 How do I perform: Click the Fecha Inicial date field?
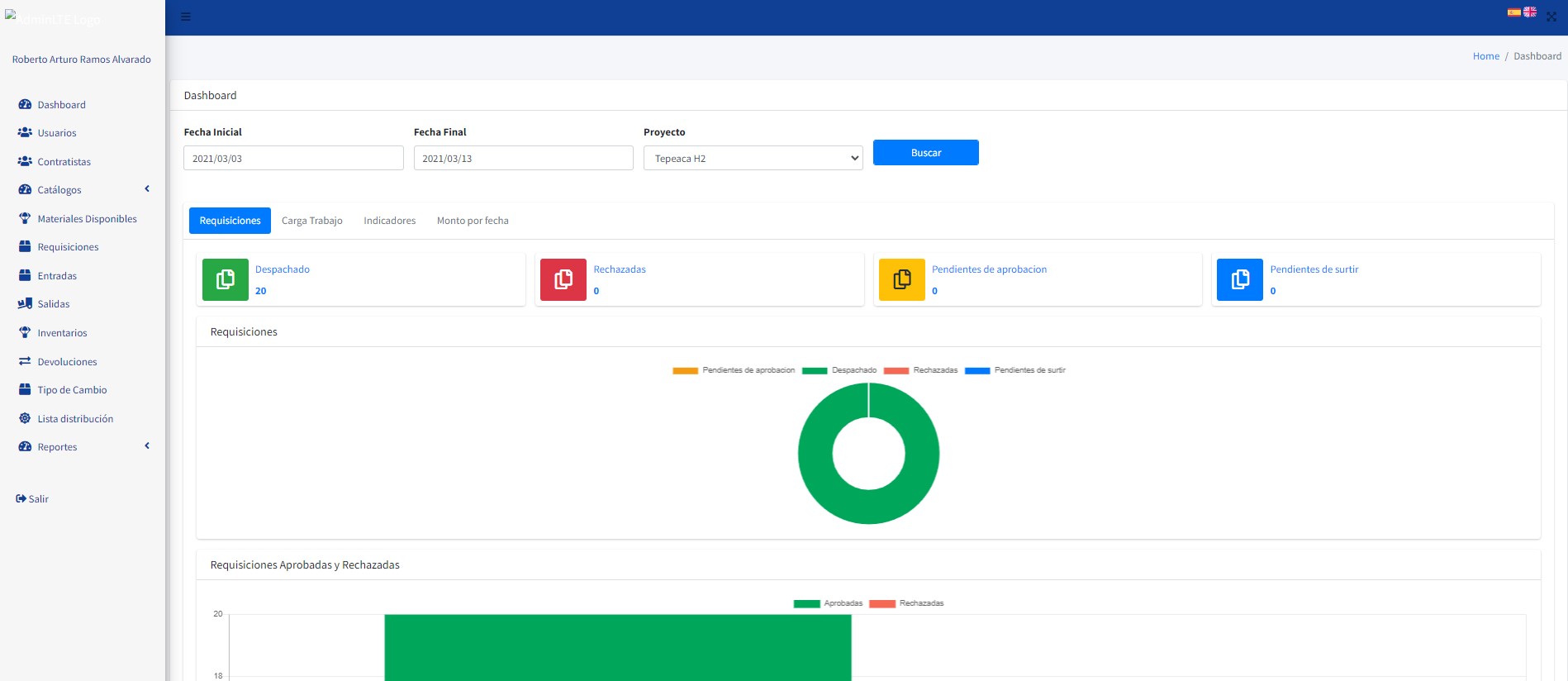tap(293, 158)
